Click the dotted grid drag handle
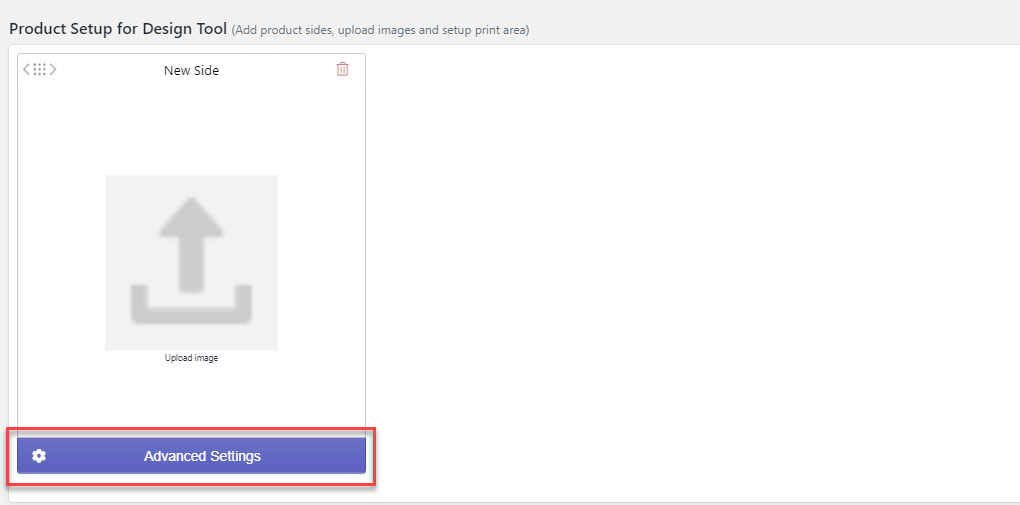This screenshot has width=1020, height=505. click(40, 70)
